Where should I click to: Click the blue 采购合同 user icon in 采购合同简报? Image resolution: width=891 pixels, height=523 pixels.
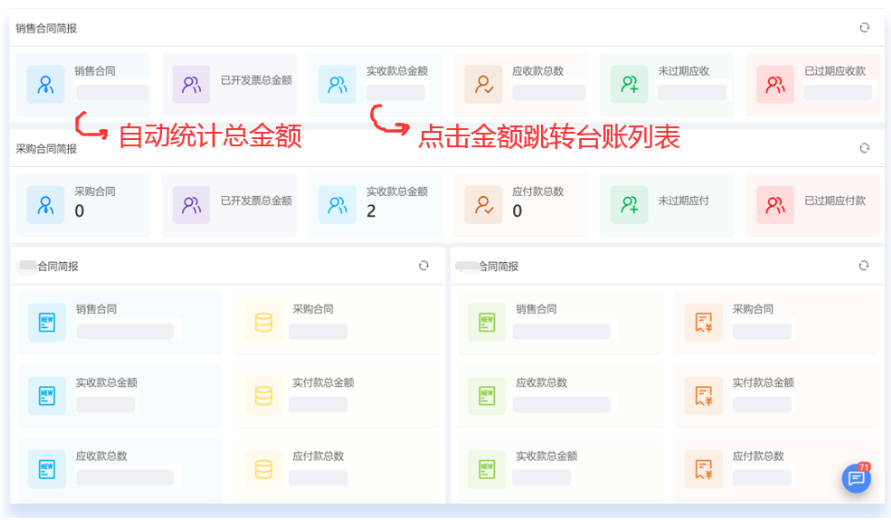[45, 205]
